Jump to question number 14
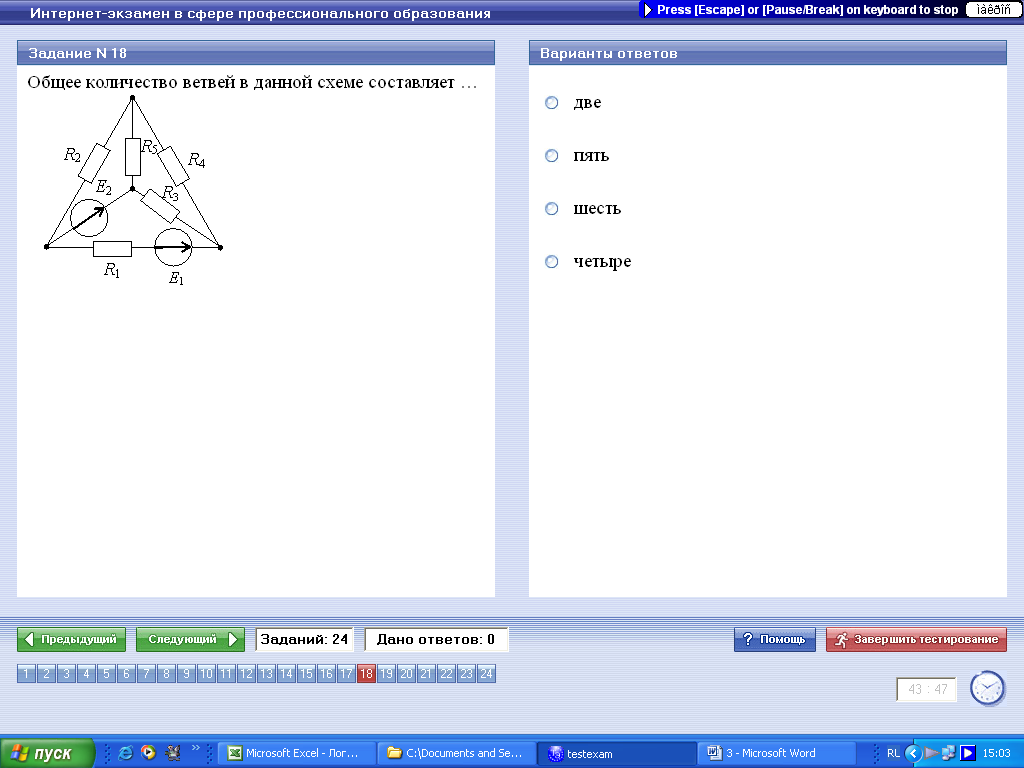 pos(286,673)
